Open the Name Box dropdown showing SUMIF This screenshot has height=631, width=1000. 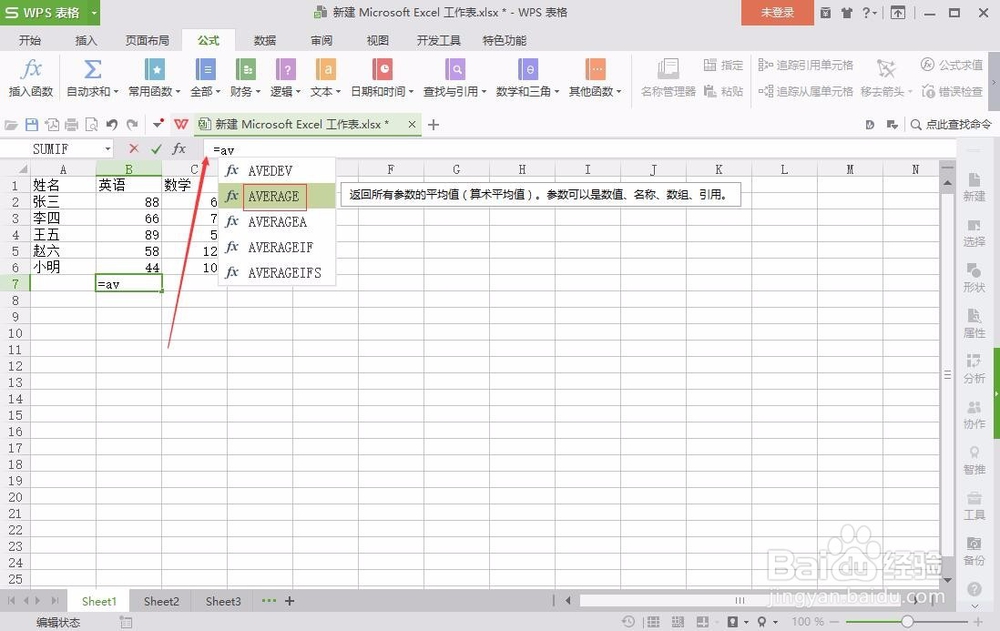110,148
